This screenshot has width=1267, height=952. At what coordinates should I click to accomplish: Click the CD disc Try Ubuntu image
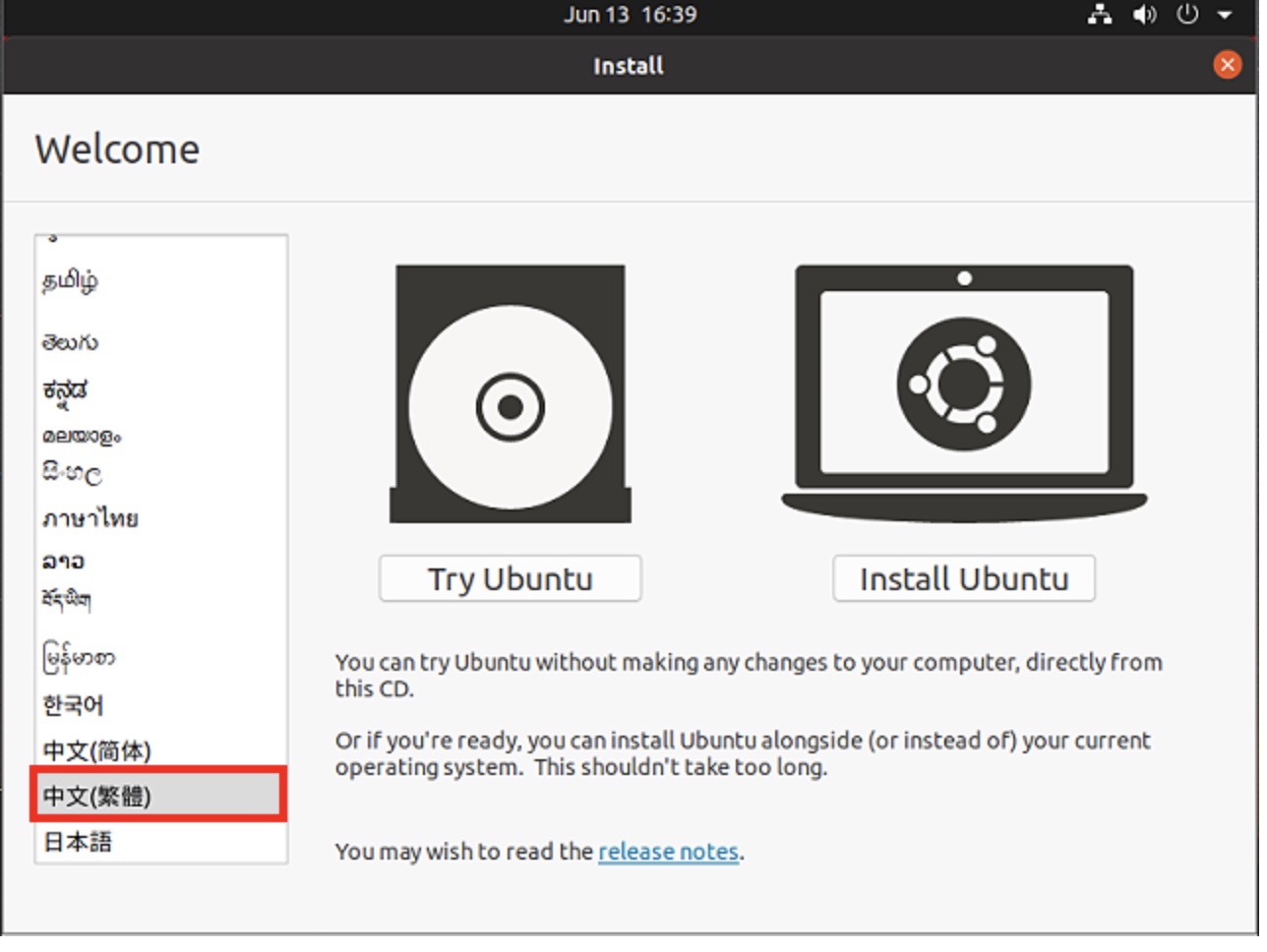[x=513, y=395]
